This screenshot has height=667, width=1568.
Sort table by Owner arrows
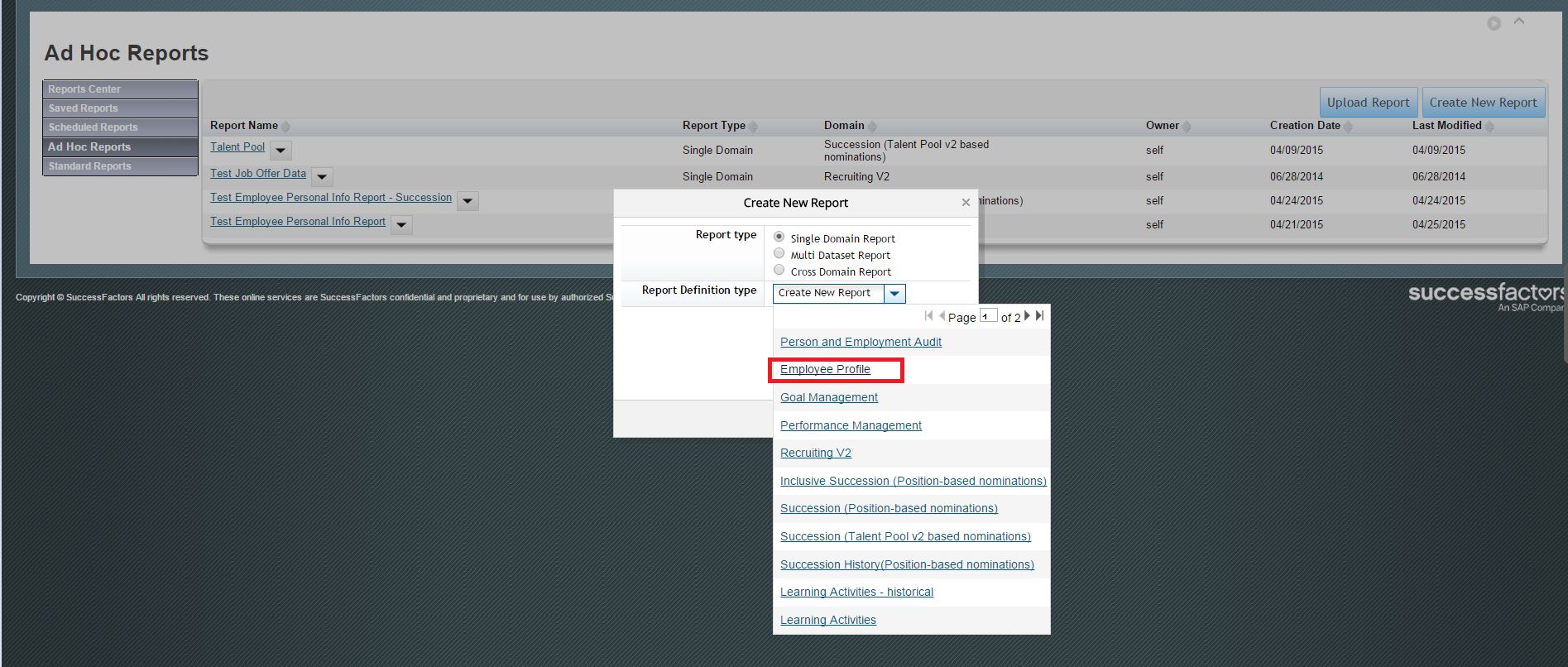(1187, 127)
